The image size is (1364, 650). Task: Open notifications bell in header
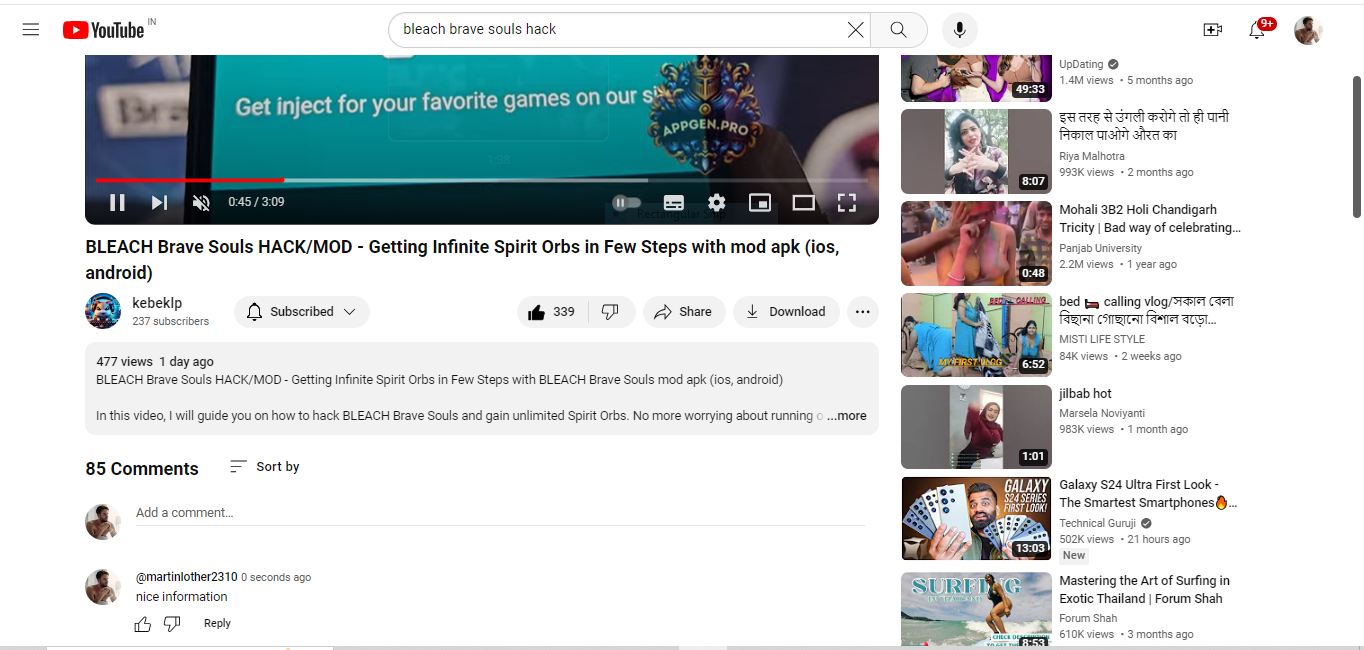point(1257,30)
